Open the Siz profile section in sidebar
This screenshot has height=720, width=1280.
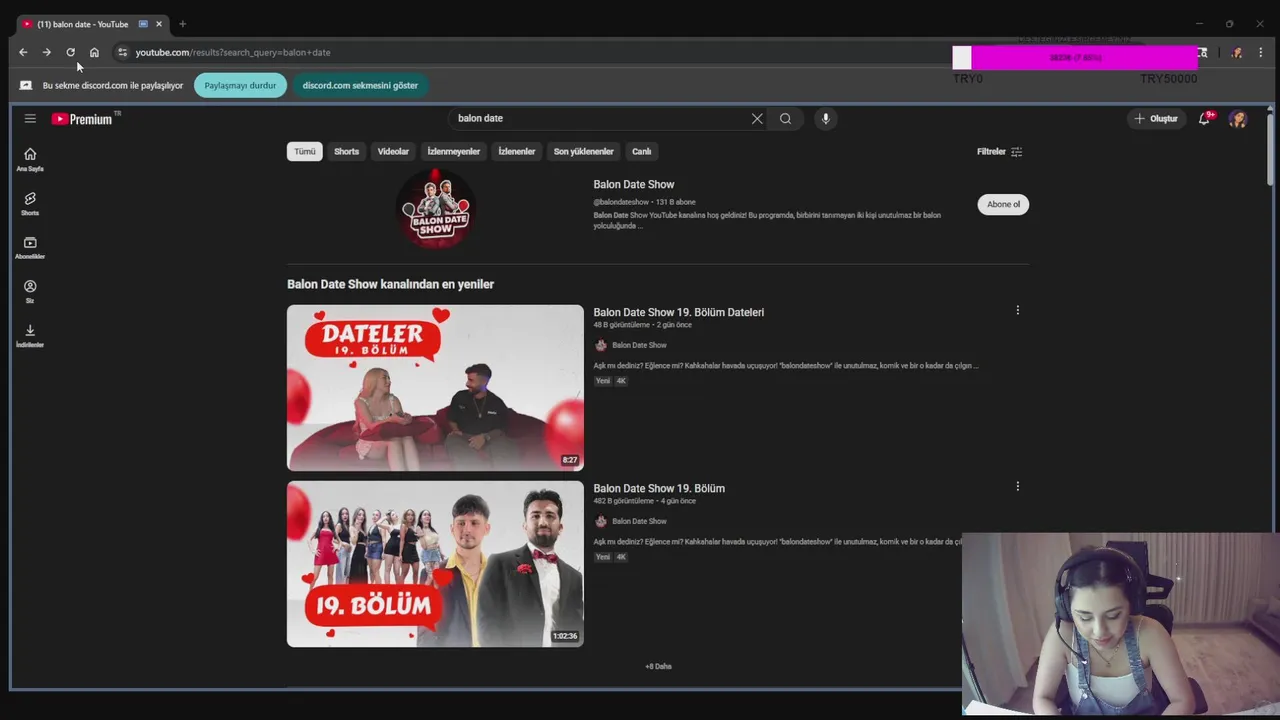30,291
